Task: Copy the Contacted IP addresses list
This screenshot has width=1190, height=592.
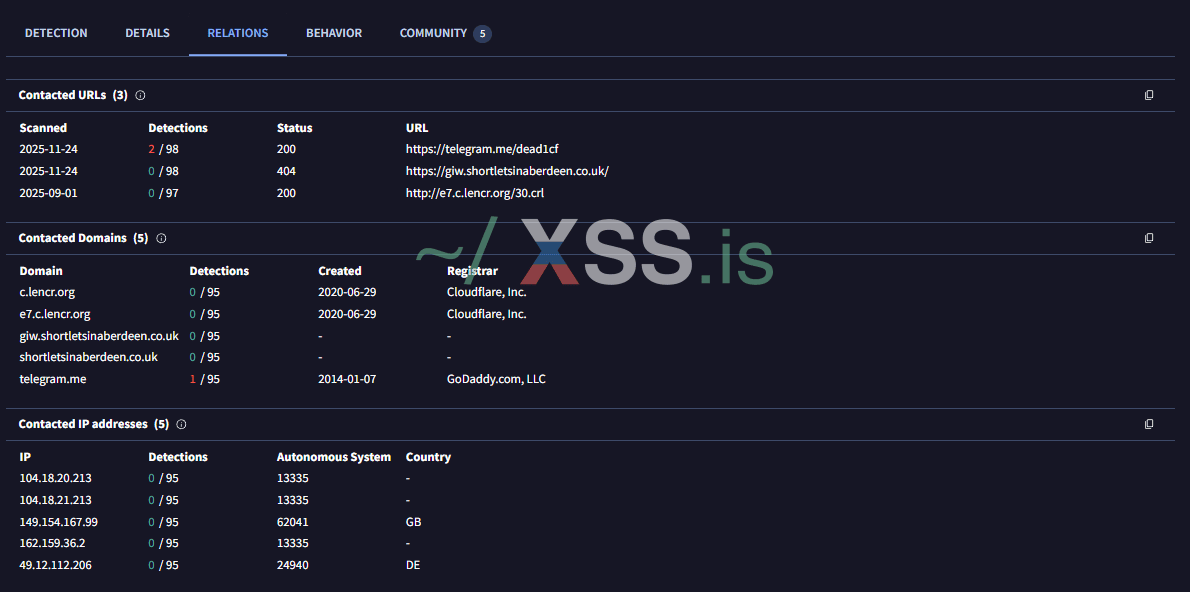Action: (1149, 424)
